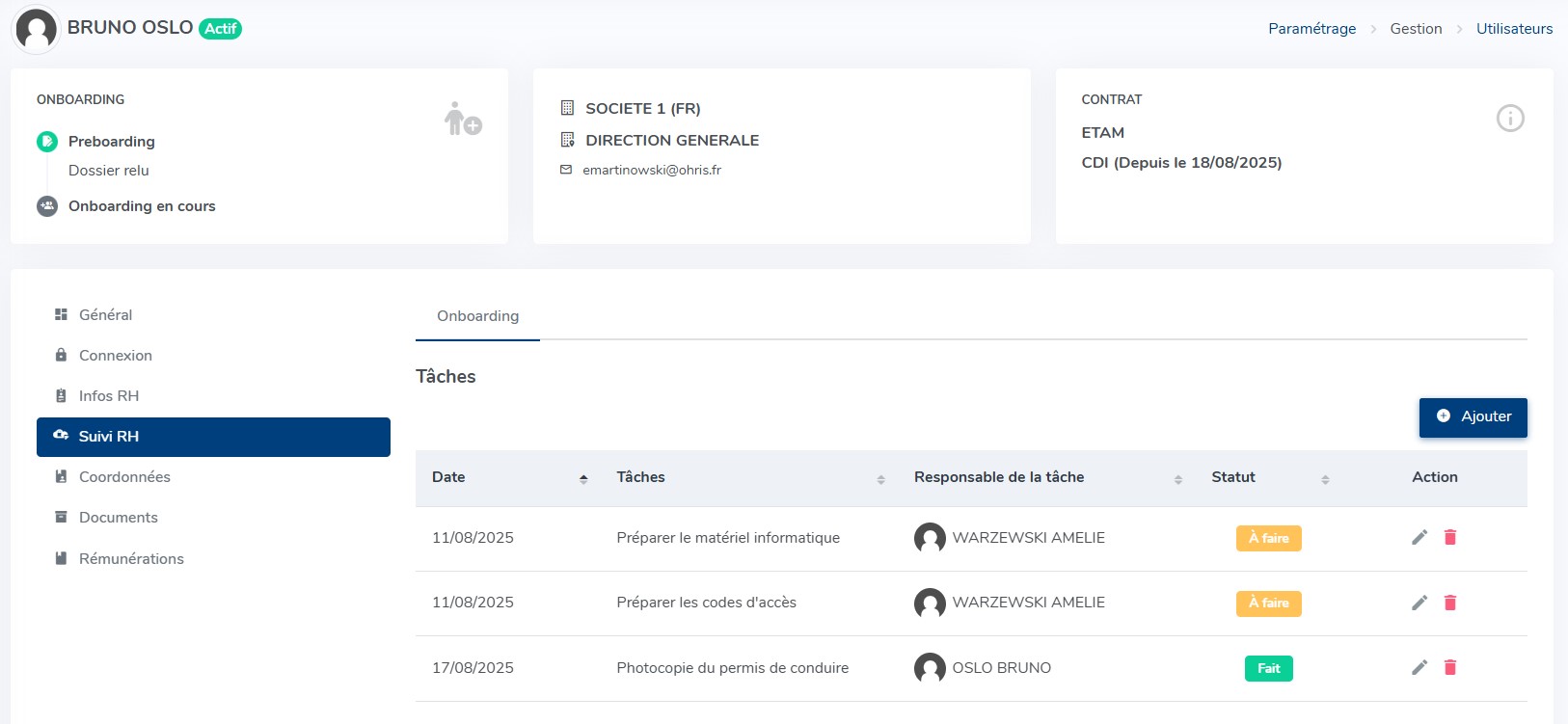The width and height of the screenshot is (1568, 724).
Task: Edit the Photocopie du permis de conduire task
Action: click(1419, 667)
